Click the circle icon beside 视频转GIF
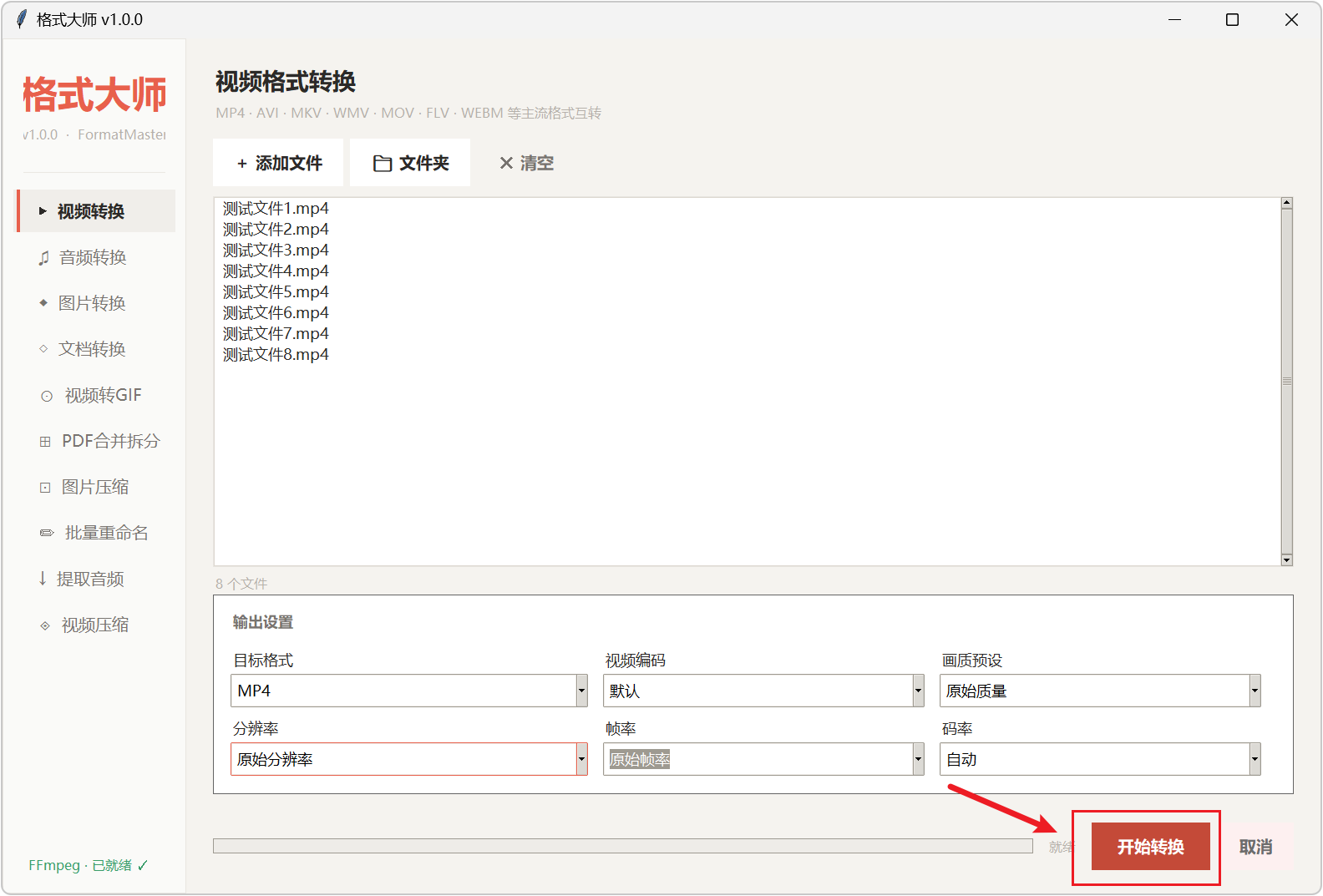The image size is (1323, 896). (47, 396)
